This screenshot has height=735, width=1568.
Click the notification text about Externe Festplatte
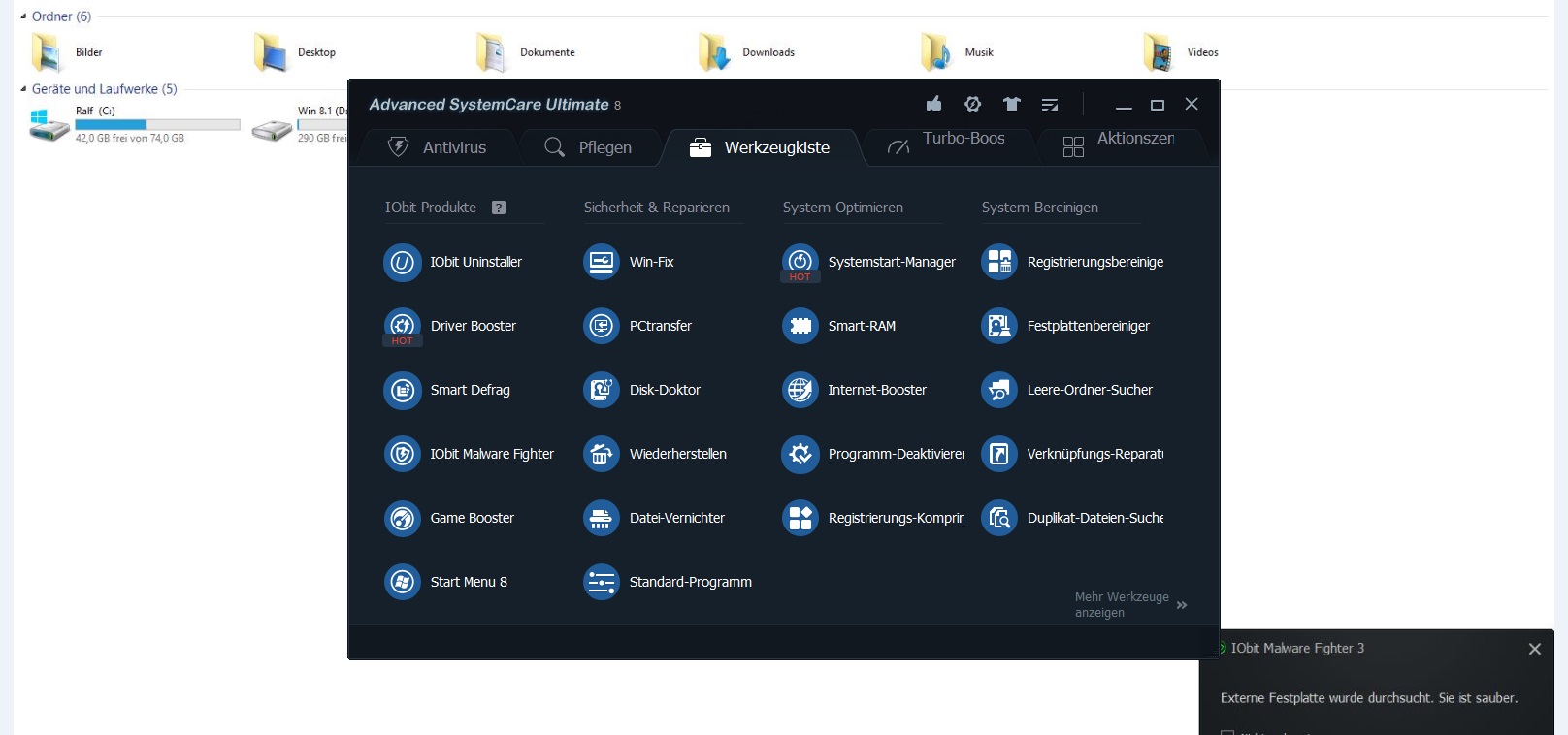pyautogui.click(x=1368, y=698)
